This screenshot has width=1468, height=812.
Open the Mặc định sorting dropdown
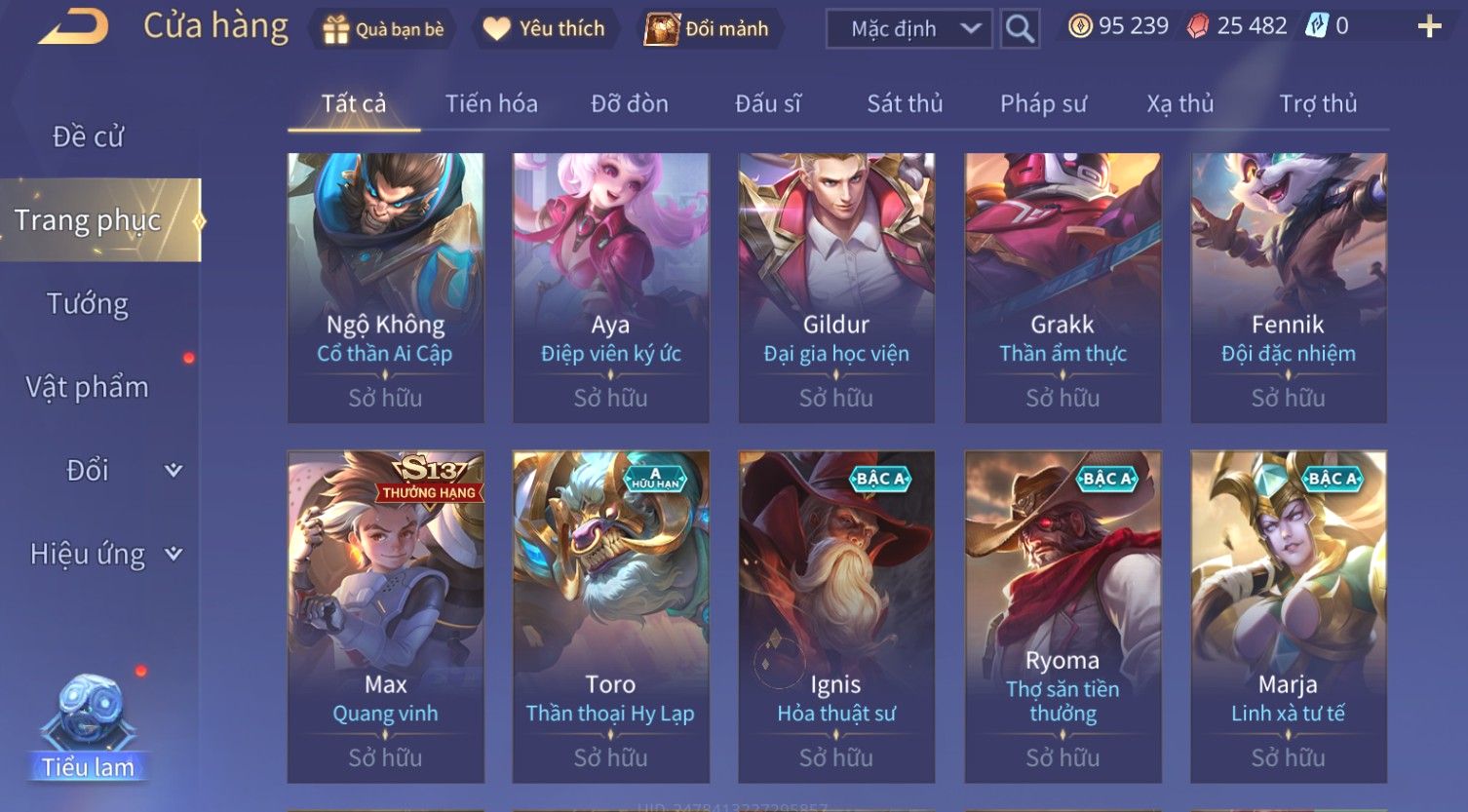tap(909, 28)
